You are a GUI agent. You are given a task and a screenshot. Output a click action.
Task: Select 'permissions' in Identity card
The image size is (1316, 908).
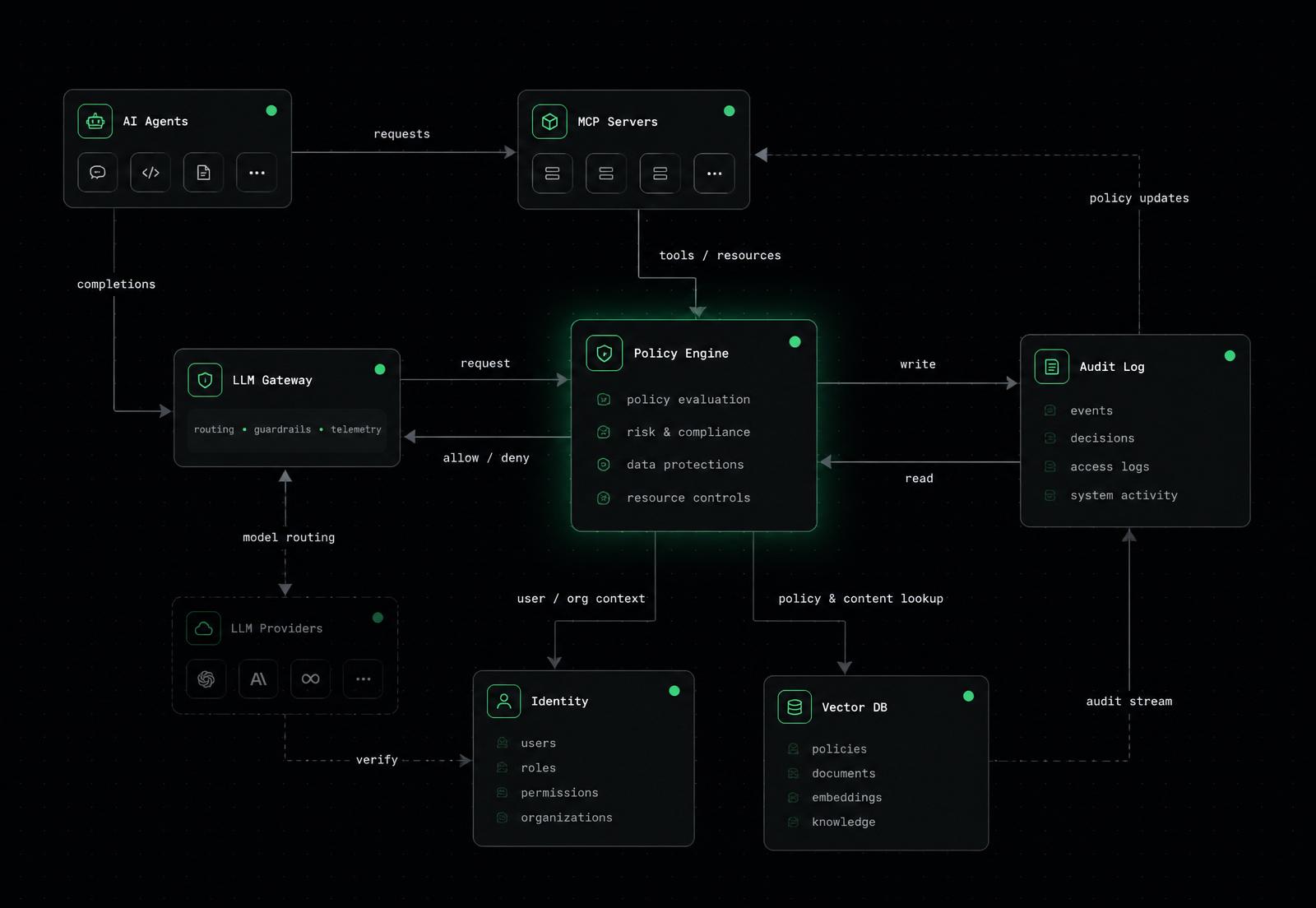click(559, 793)
